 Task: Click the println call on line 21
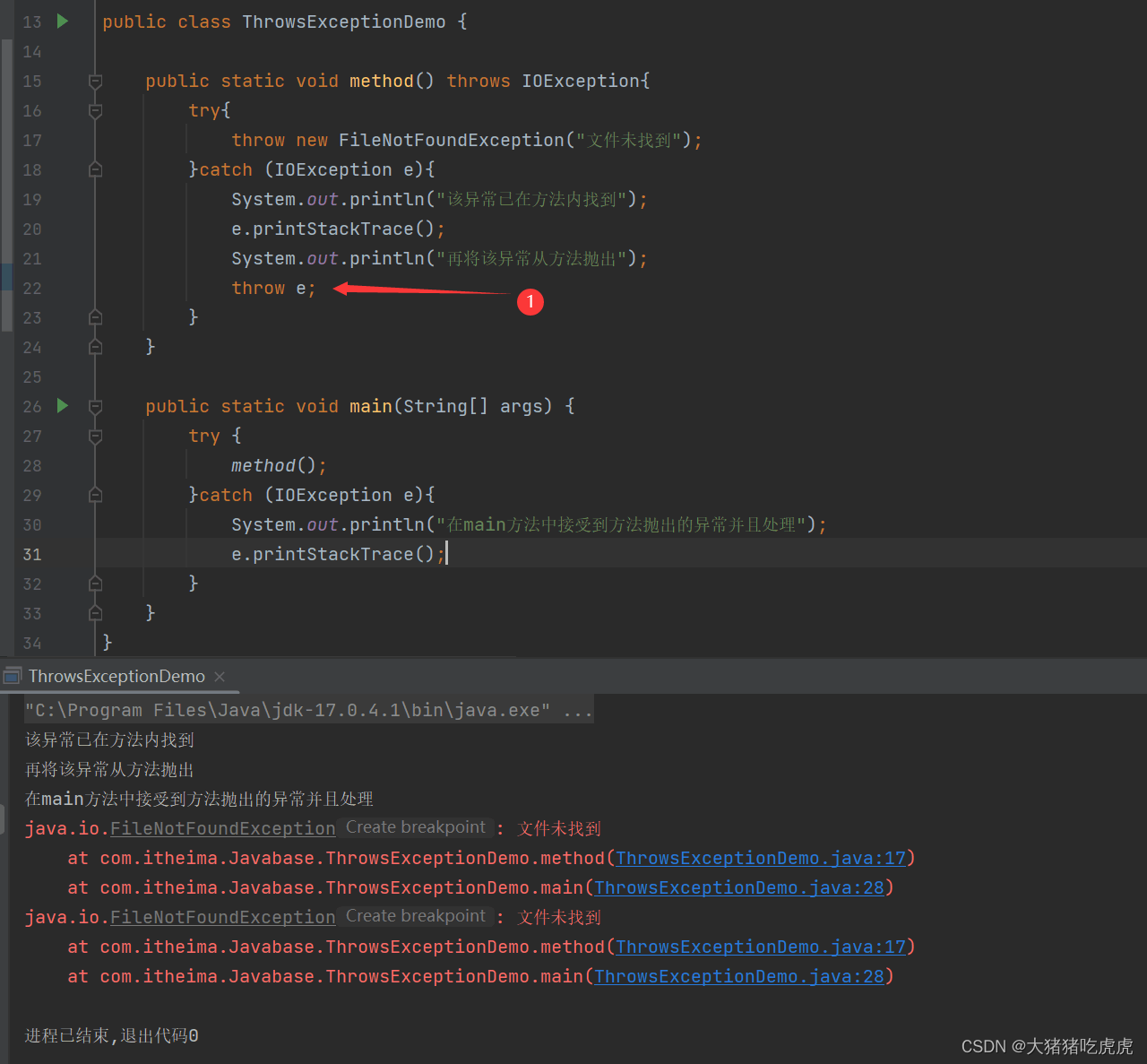(x=439, y=258)
